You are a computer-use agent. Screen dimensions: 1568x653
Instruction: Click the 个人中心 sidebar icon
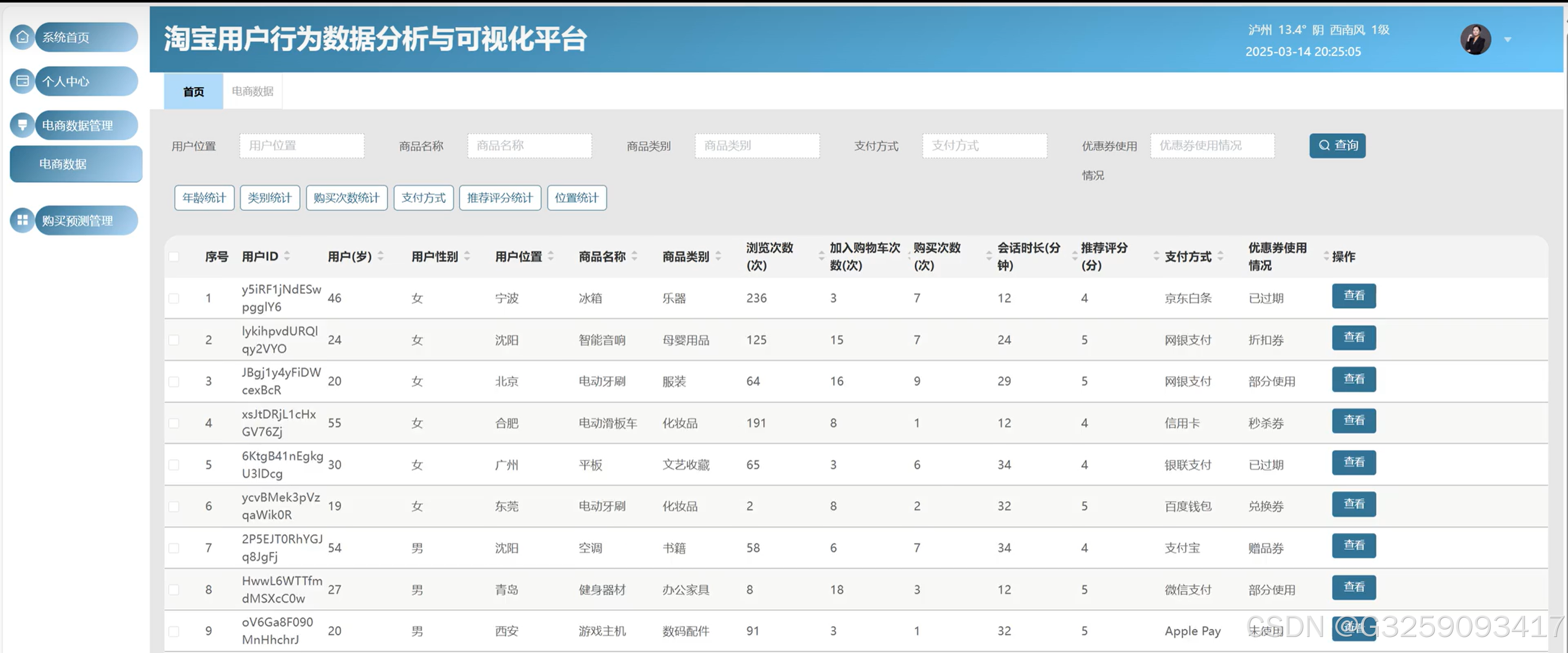[x=23, y=81]
